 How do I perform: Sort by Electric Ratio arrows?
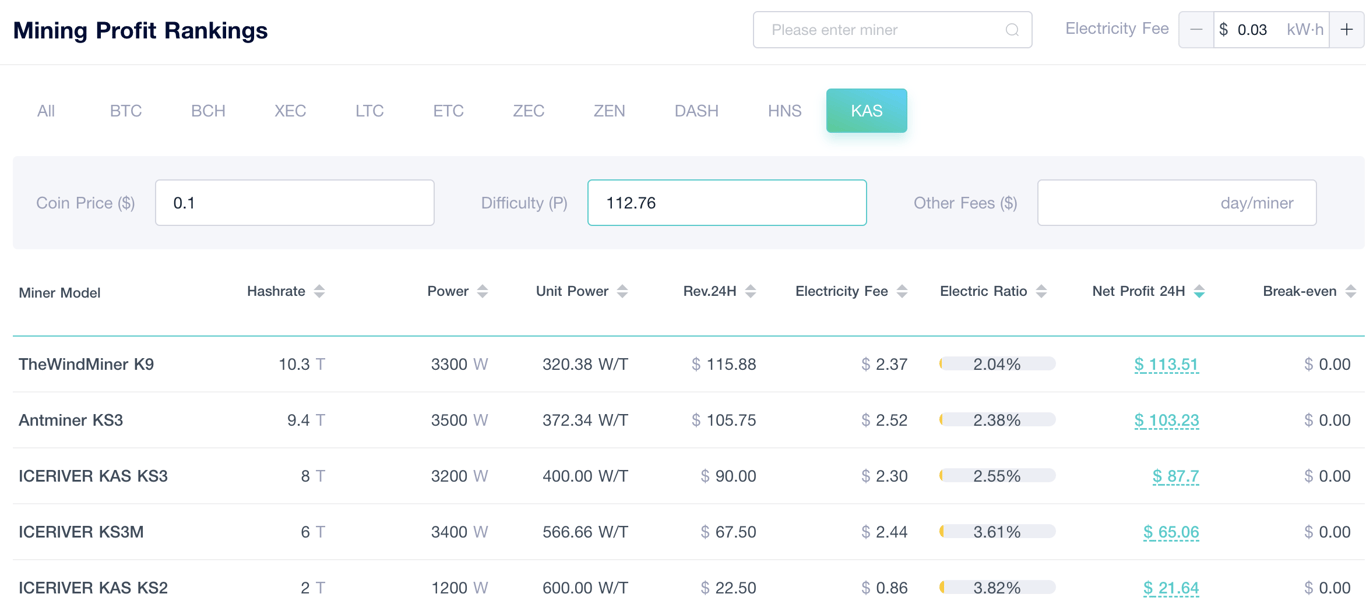tap(1041, 291)
